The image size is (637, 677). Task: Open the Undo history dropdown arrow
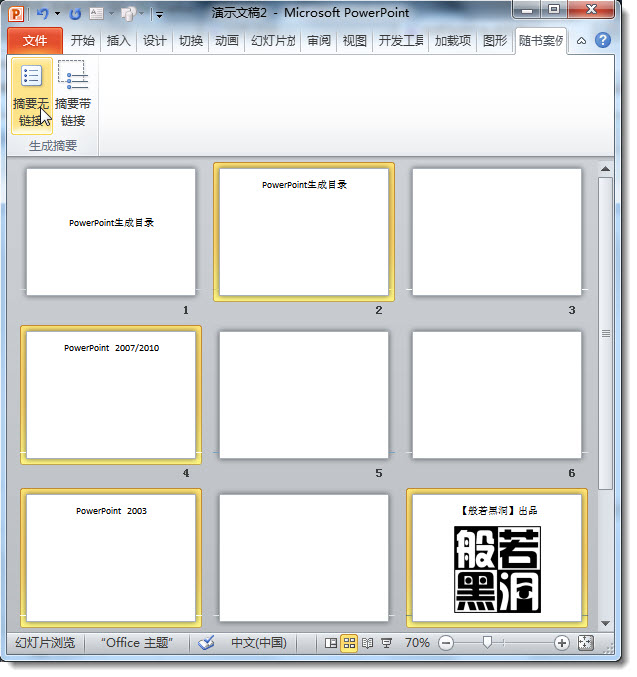click(x=57, y=14)
